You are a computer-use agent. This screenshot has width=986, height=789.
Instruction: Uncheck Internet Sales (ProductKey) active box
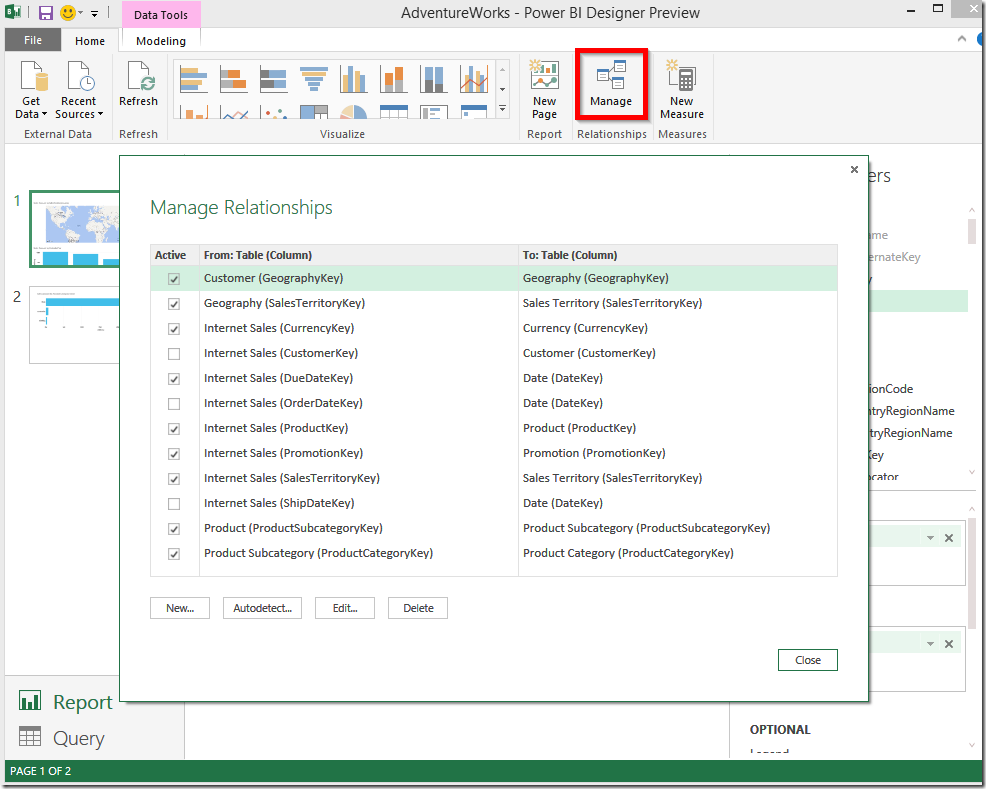click(174, 429)
